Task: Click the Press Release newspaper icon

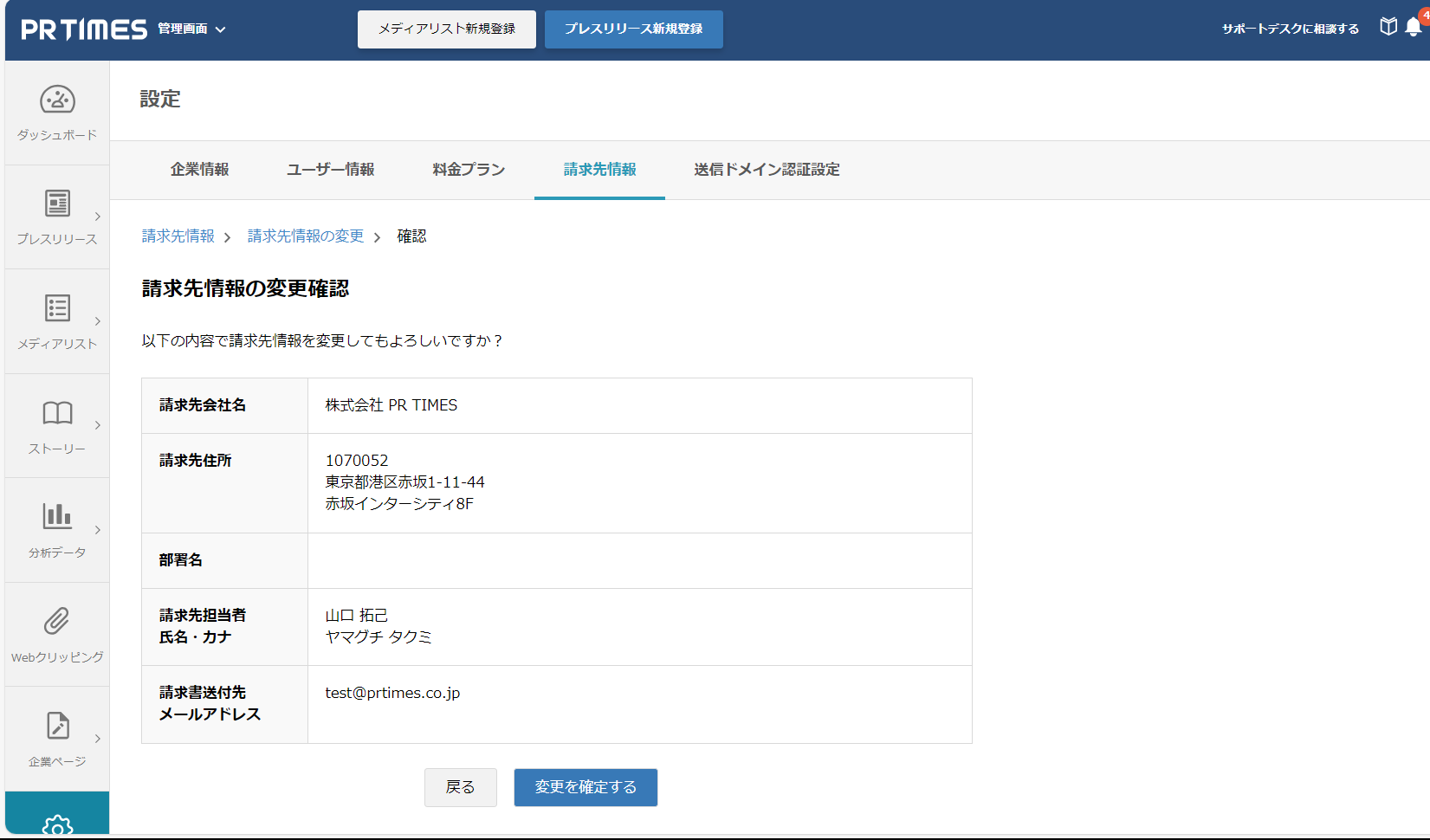Action: point(57,204)
